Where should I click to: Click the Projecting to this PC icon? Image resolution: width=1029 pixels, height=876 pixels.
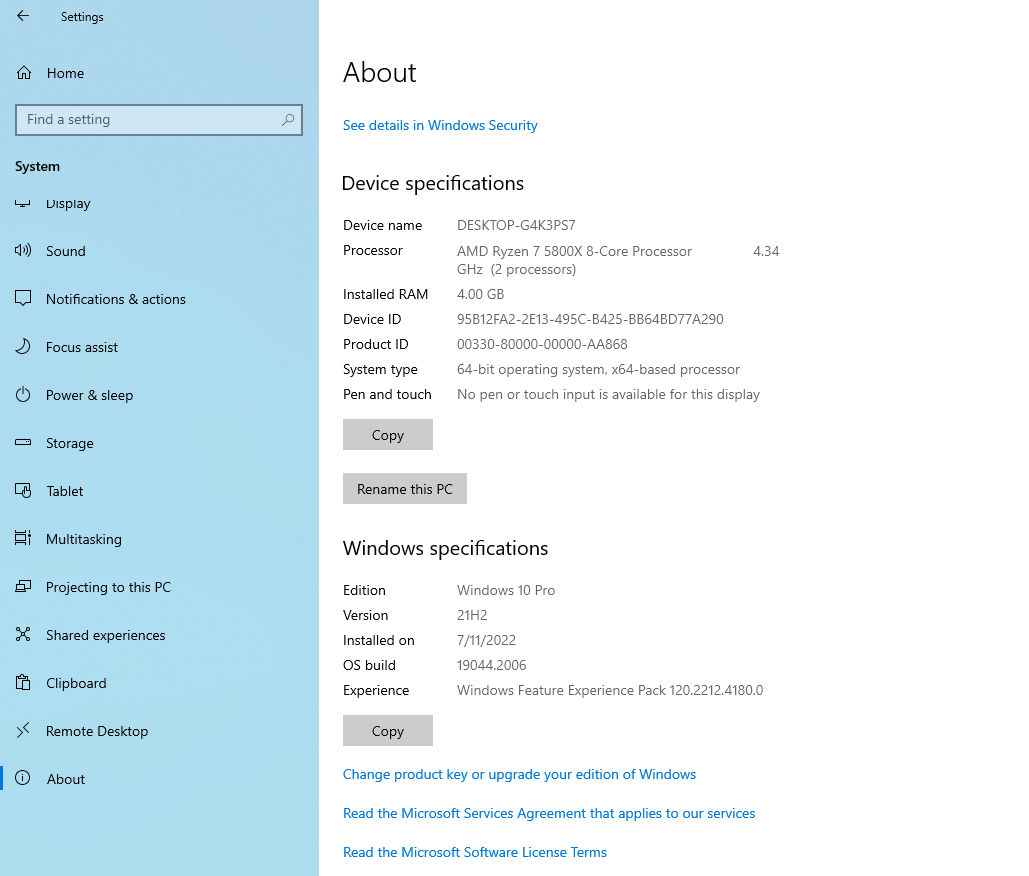pyautogui.click(x=23, y=586)
